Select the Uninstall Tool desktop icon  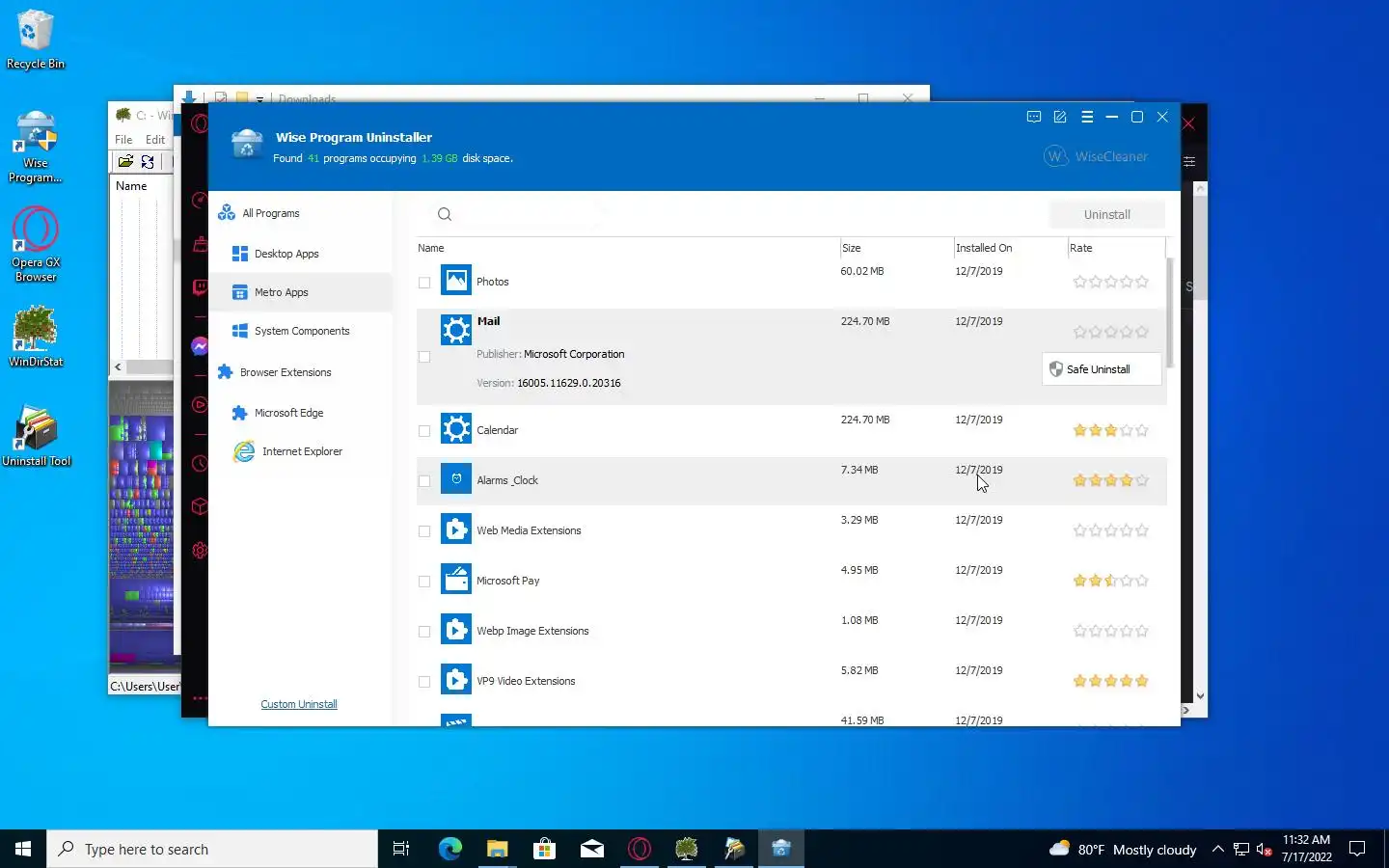tap(36, 437)
